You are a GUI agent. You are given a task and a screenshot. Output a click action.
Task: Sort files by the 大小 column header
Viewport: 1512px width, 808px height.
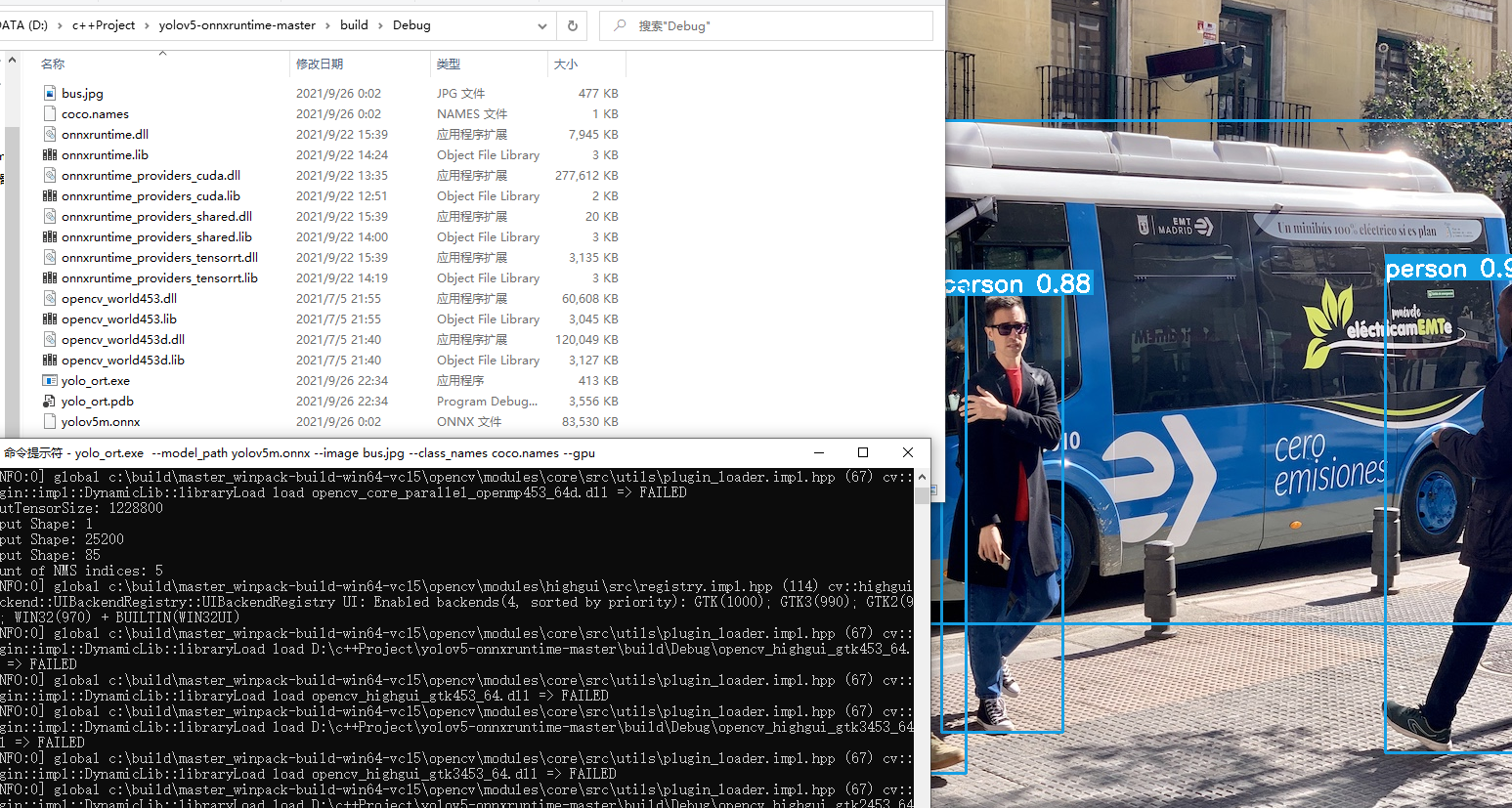(x=565, y=64)
